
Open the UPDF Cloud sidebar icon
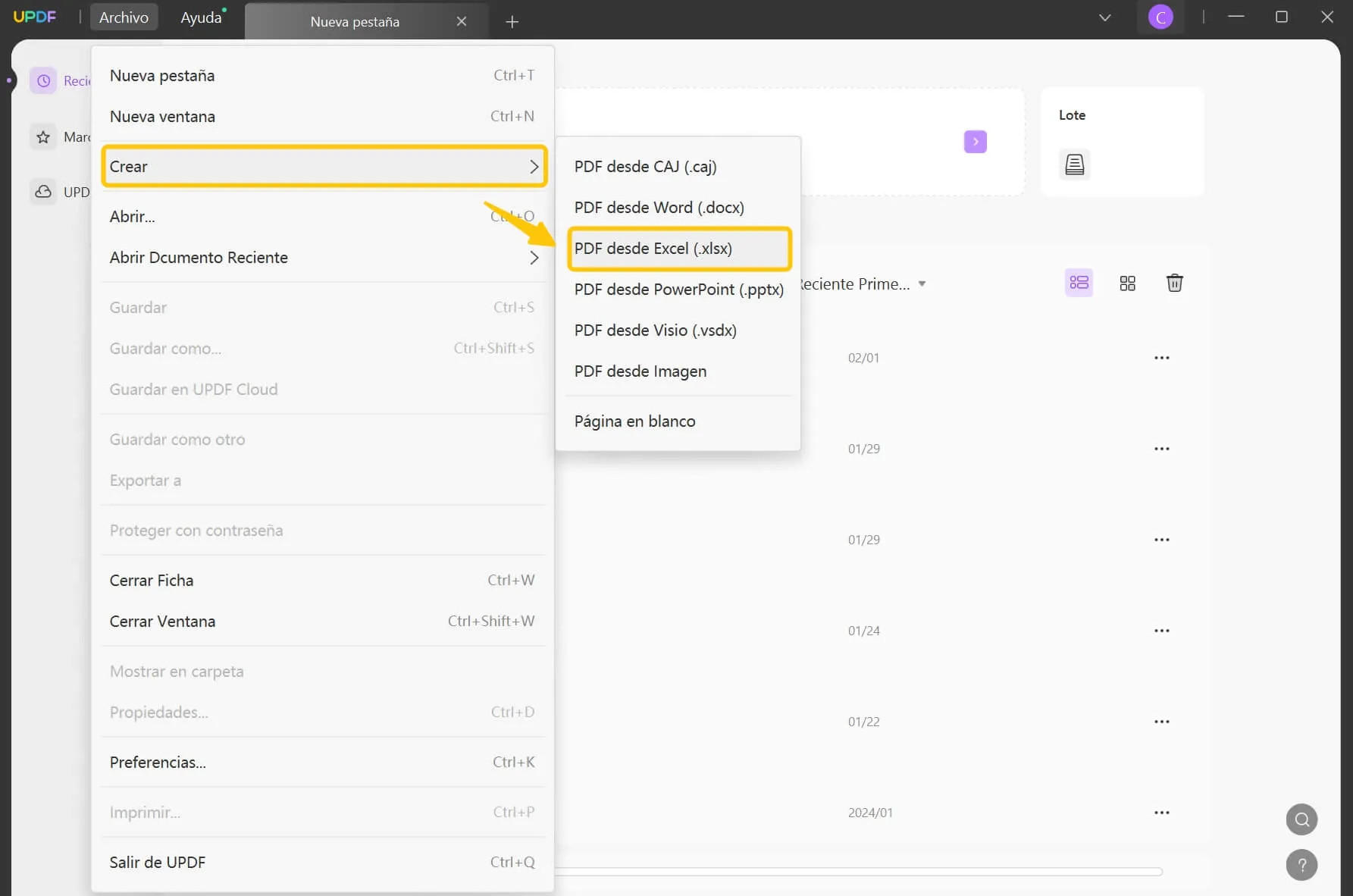click(43, 192)
